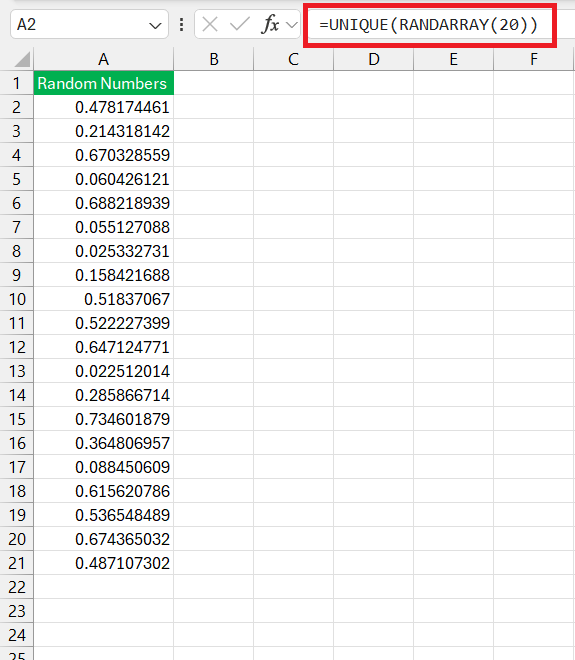The image size is (575, 660).
Task: Select the Random Numbers header cell
Action: (x=104, y=83)
